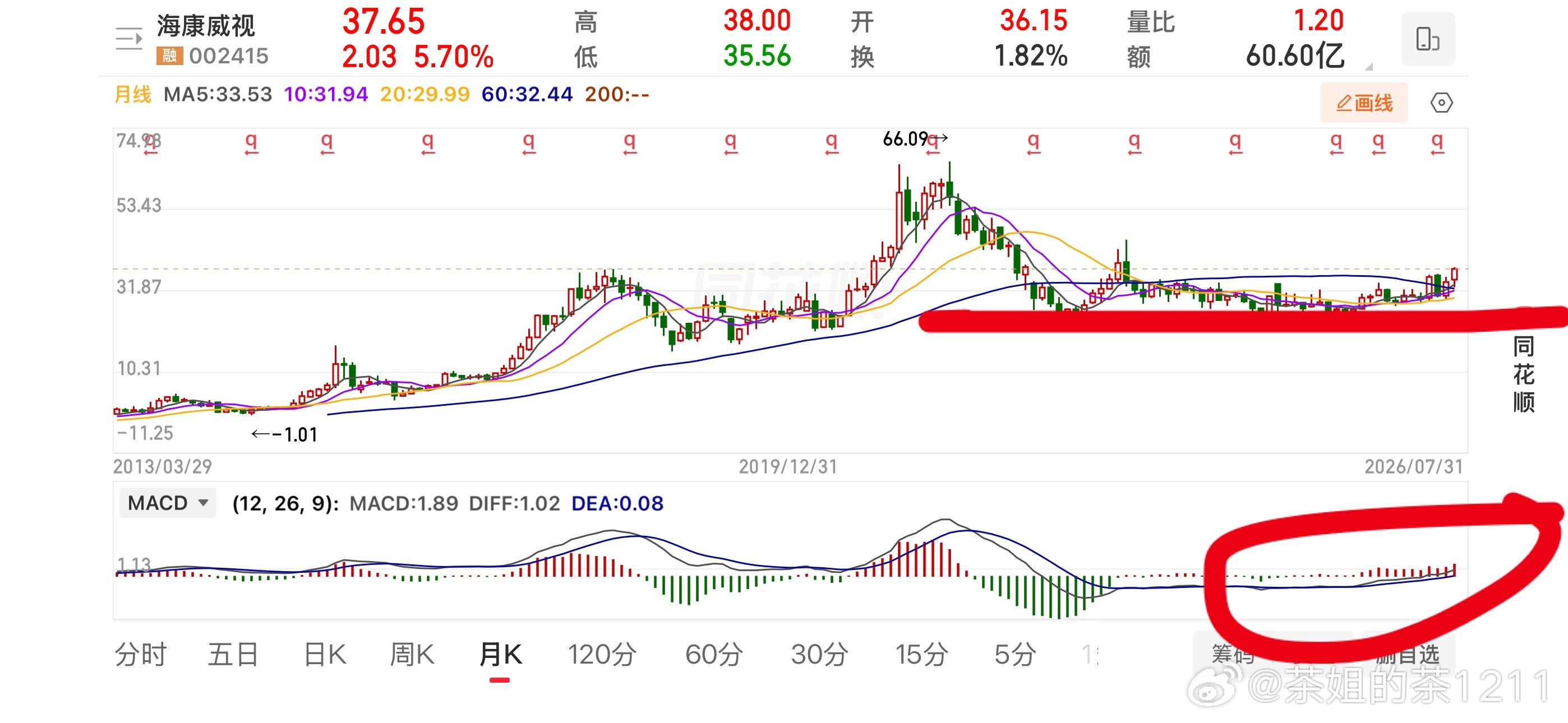Click the 31.87 price axis label
The width and height of the screenshot is (1568, 723).
(139, 286)
